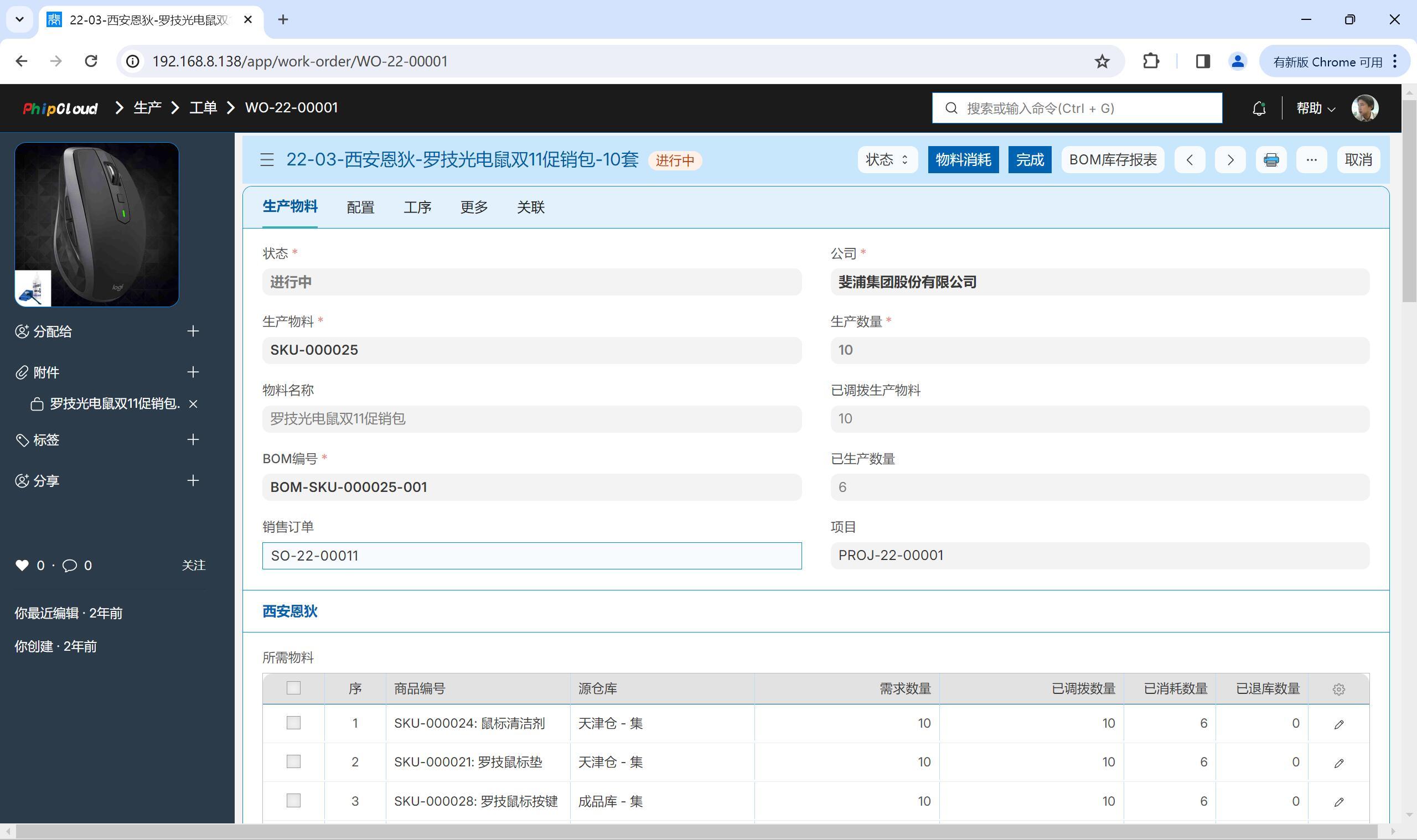
Task: Go to next work order
Action: (1229, 160)
